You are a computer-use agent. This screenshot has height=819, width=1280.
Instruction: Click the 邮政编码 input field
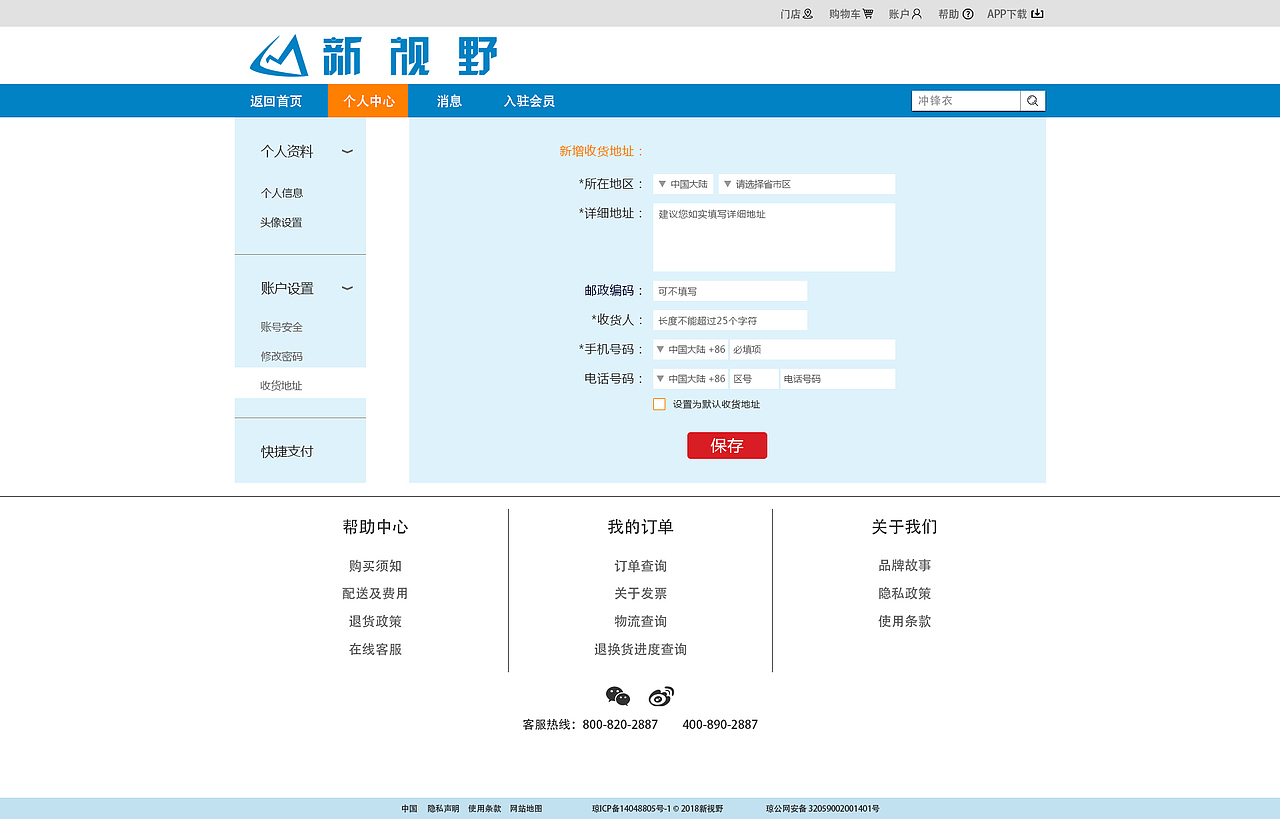coord(730,290)
